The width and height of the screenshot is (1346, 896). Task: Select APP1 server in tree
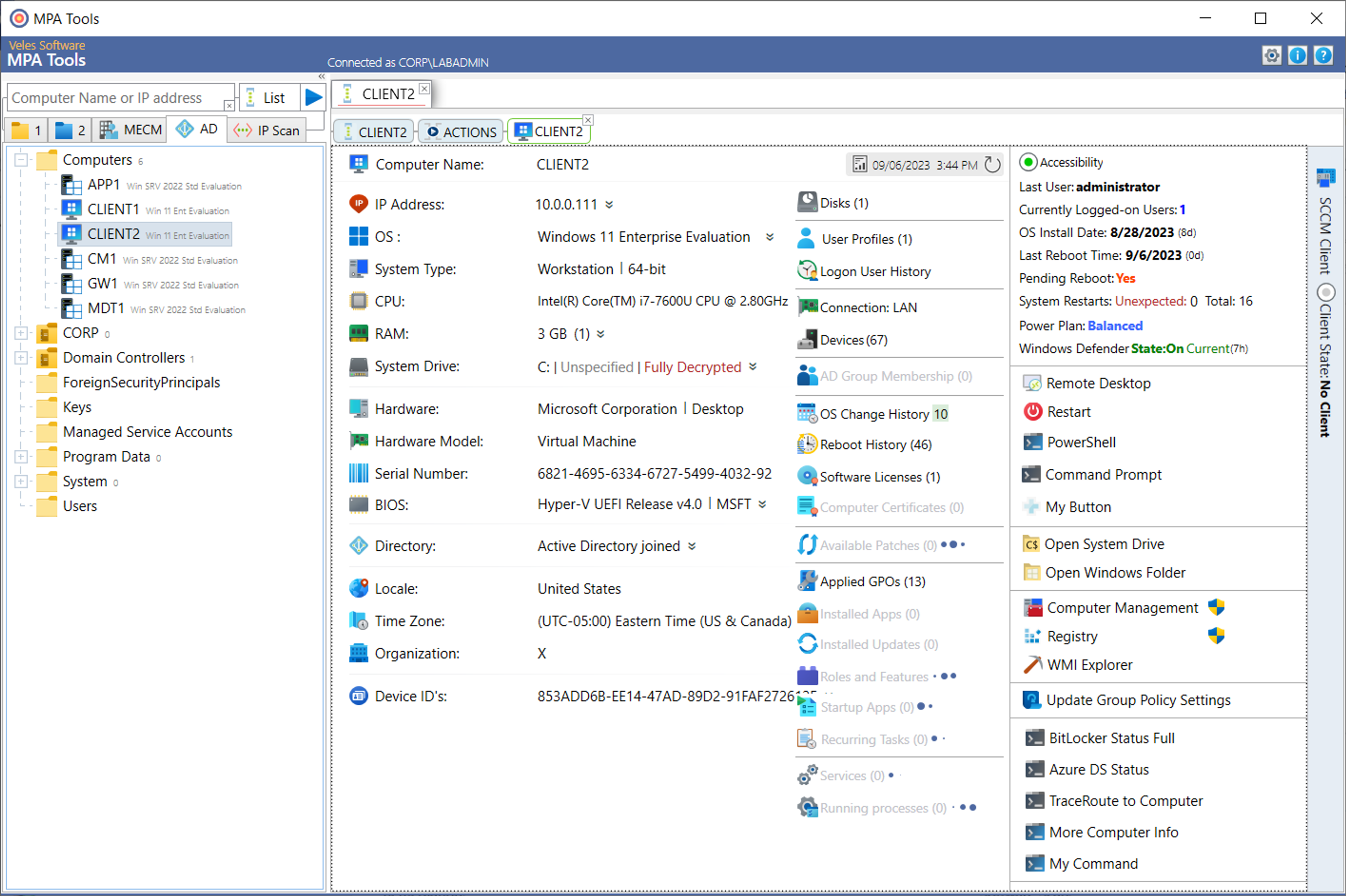151,185
